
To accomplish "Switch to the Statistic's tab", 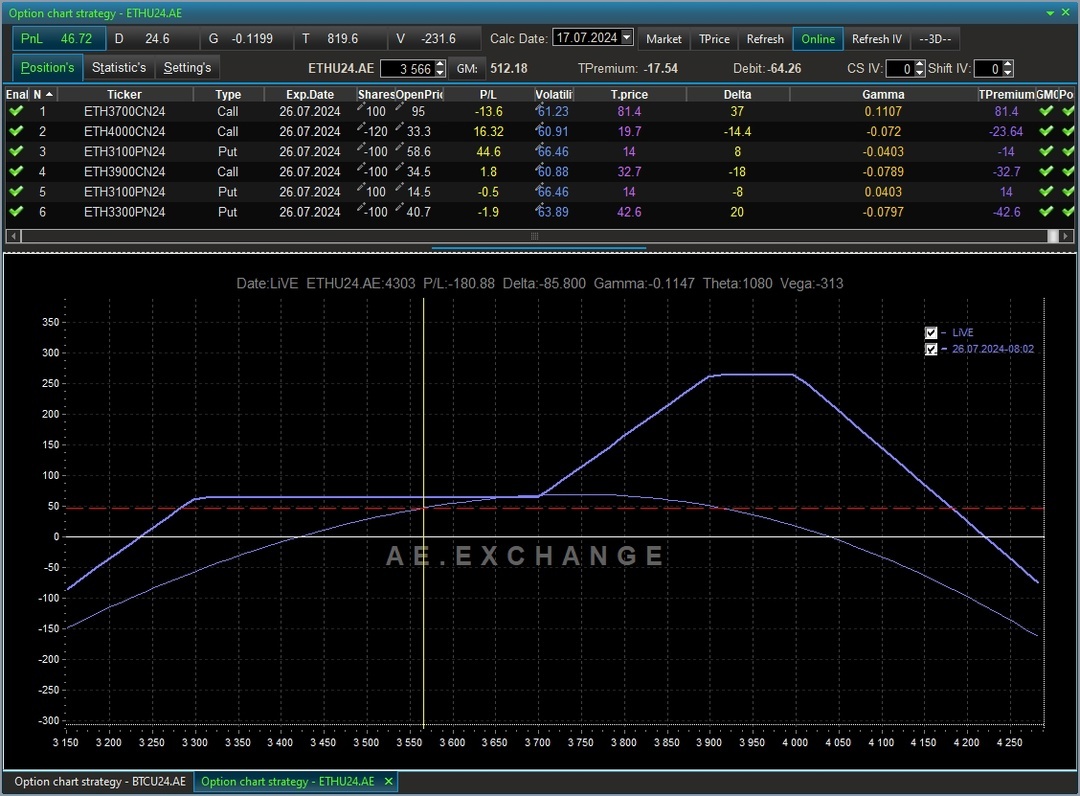I will (119, 67).
